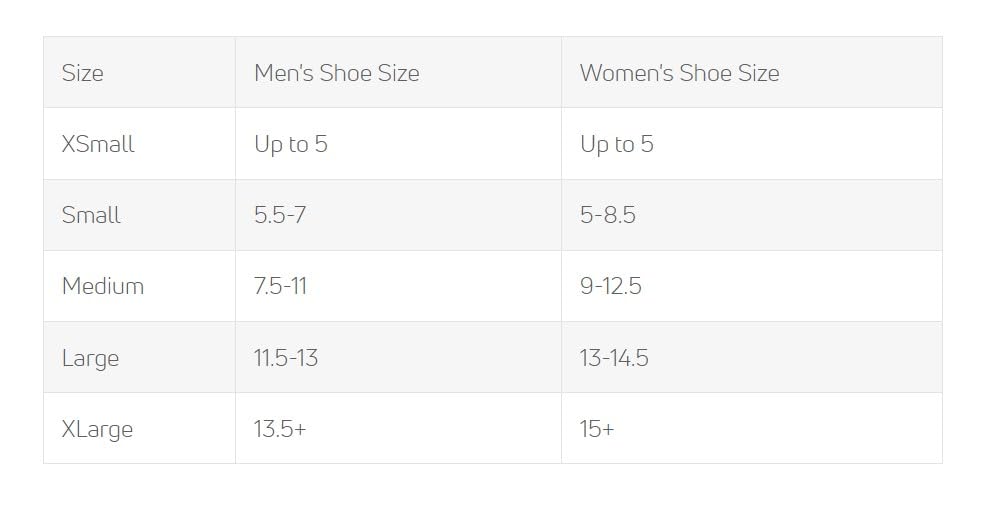Click the men's 5.5-7 cell
Image resolution: width=985 pixels, height=520 pixels.
click(x=280, y=215)
